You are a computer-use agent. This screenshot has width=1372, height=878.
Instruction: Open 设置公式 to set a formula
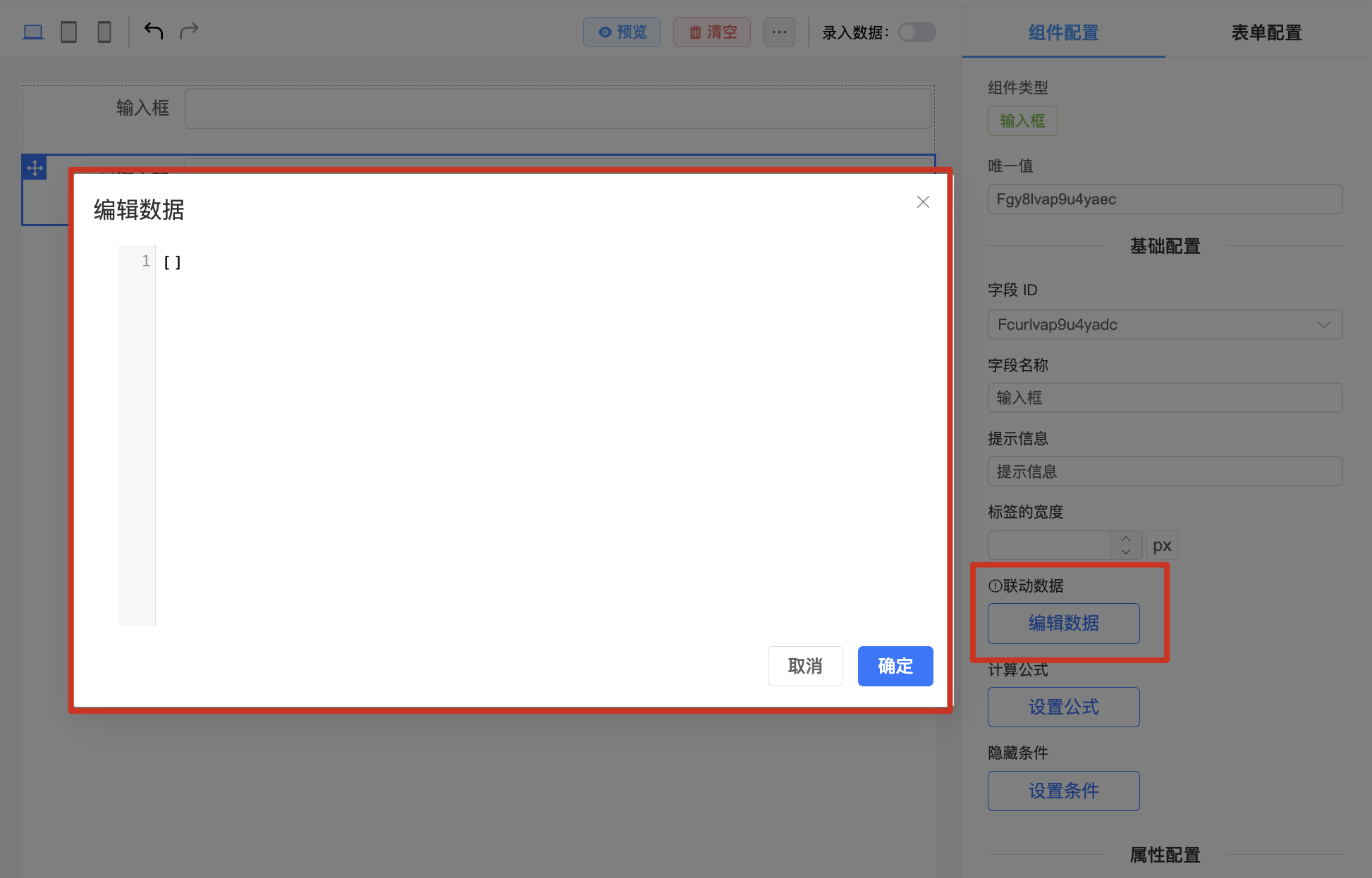pyautogui.click(x=1063, y=707)
